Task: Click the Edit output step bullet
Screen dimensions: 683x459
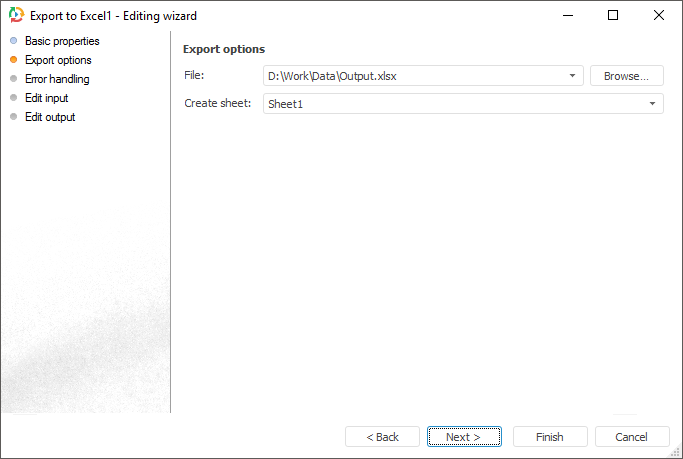Action: click(x=13, y=117)
